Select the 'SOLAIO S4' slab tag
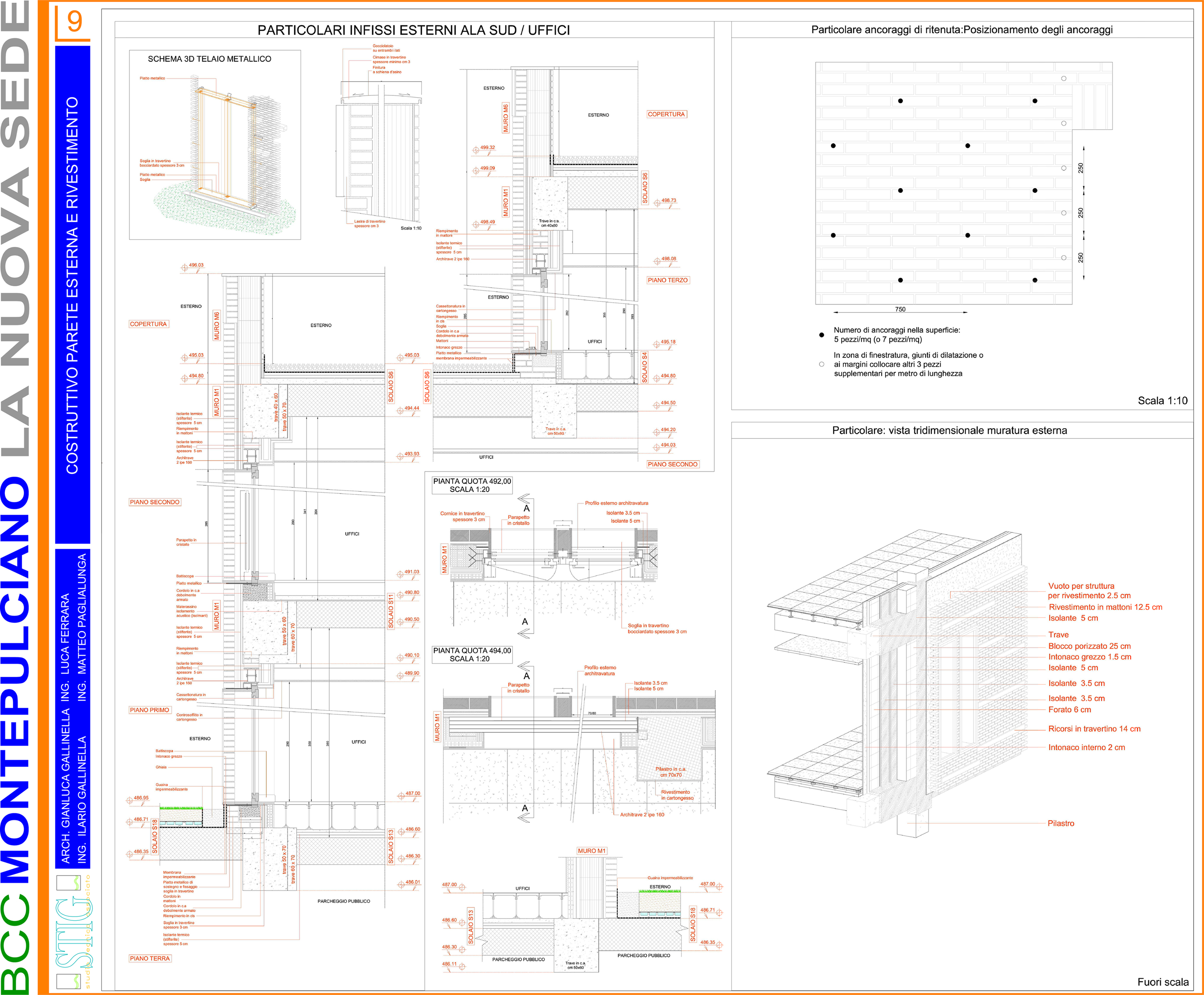The width and height of the screenshot is (1204, 995). tap(645, 368)
